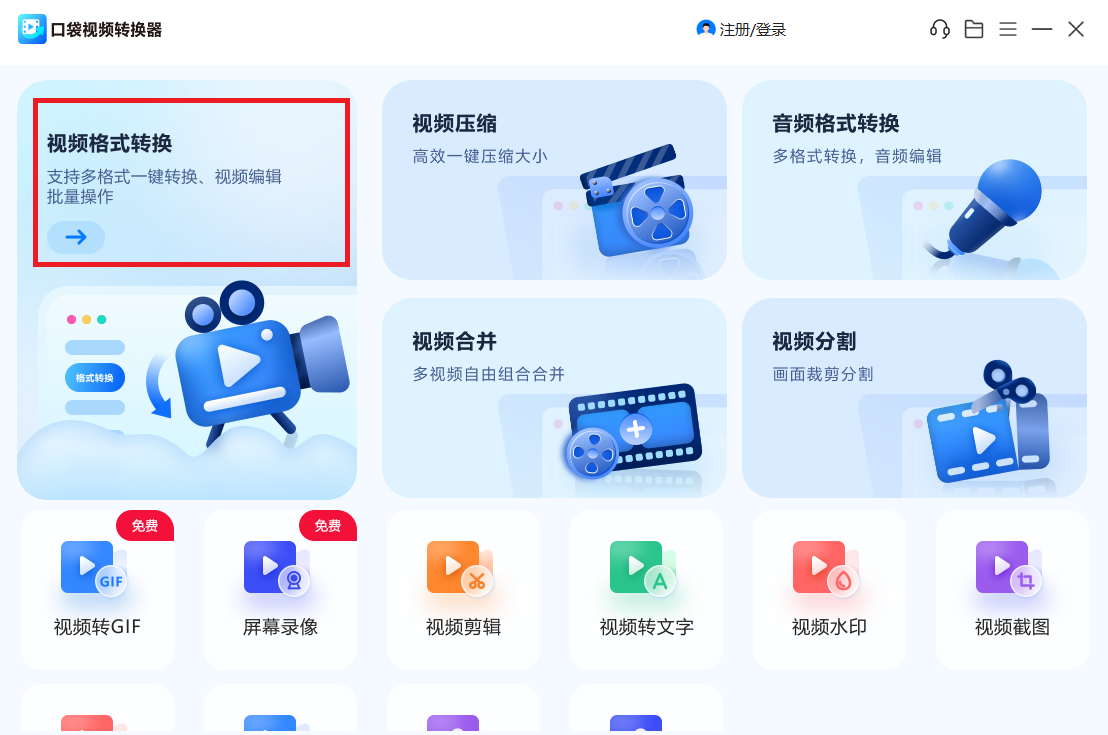
Task: Click the user avatar icon beside 注册/登录
Action: [705, 29]
